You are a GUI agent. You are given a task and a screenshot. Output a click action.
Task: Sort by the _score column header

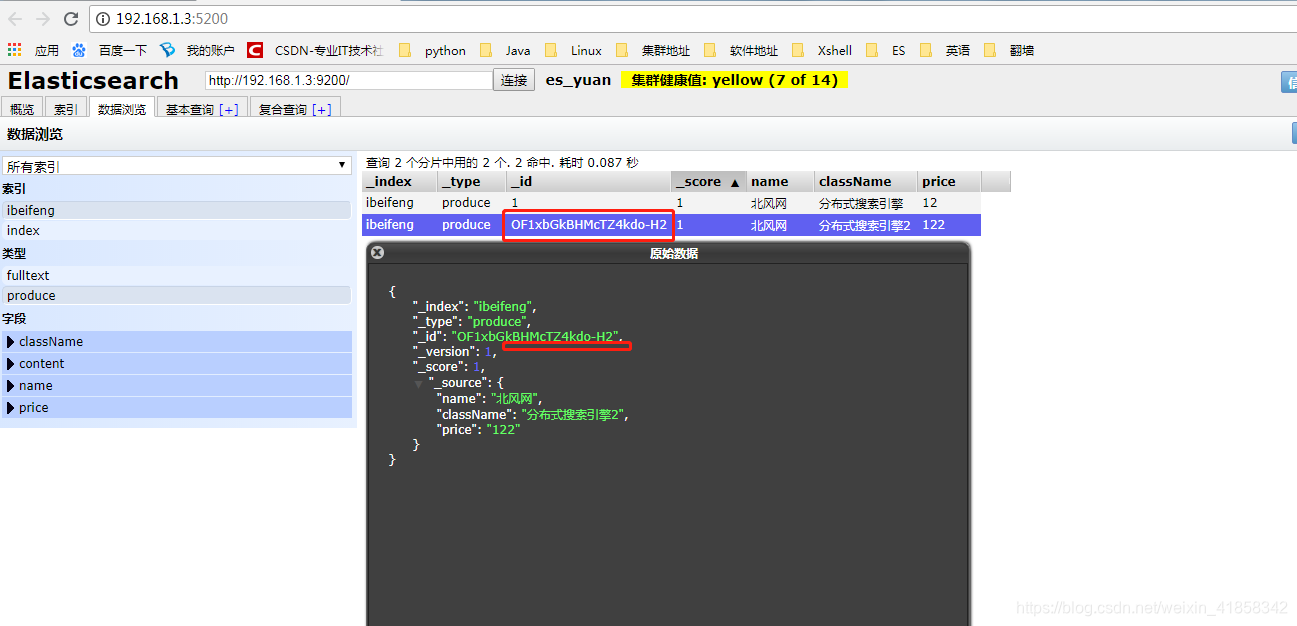(x=708, y=182)
